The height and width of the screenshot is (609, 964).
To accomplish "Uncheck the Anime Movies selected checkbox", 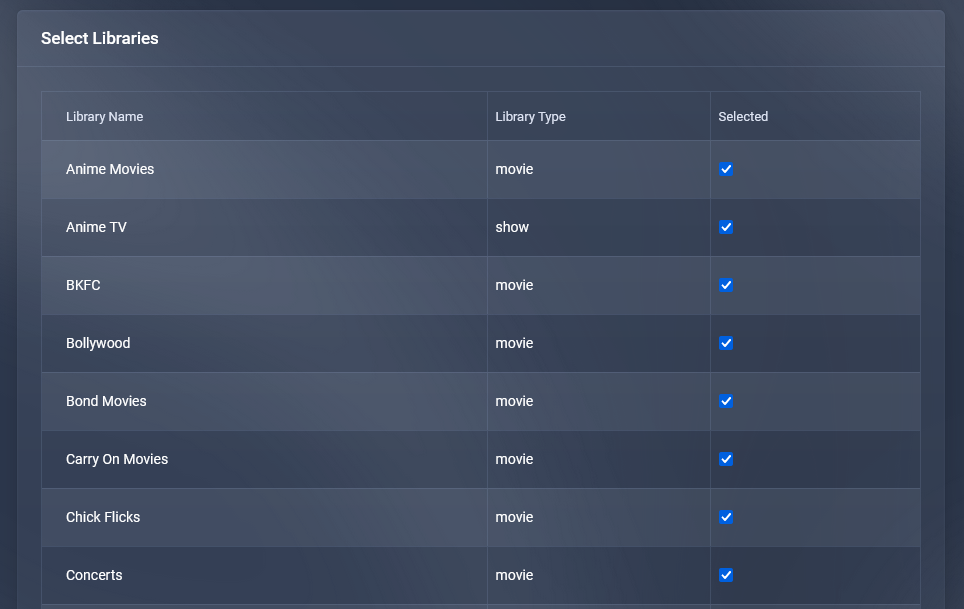I will coord(726,169).
